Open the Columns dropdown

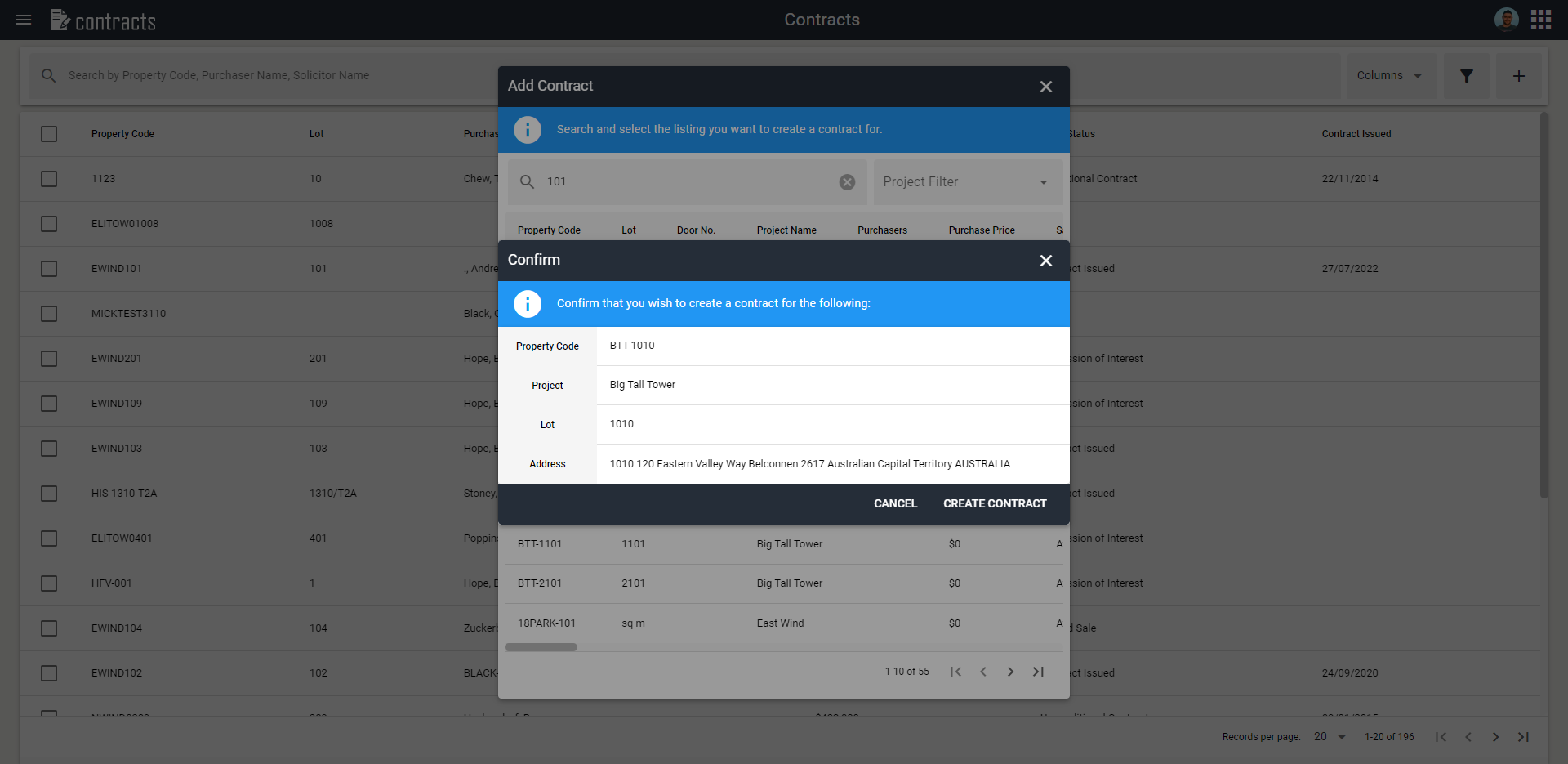pos(1391,75)
